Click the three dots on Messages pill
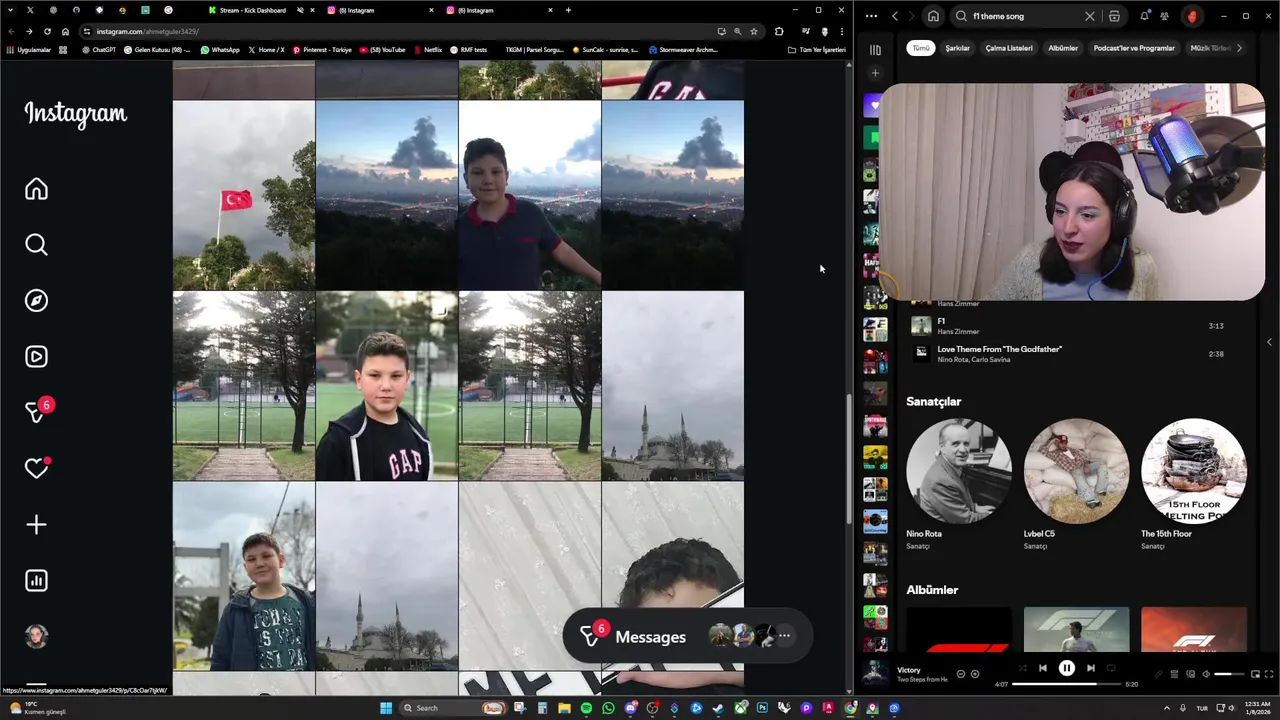This screenshot has height=720, width=1280. (x=785, y=636)
